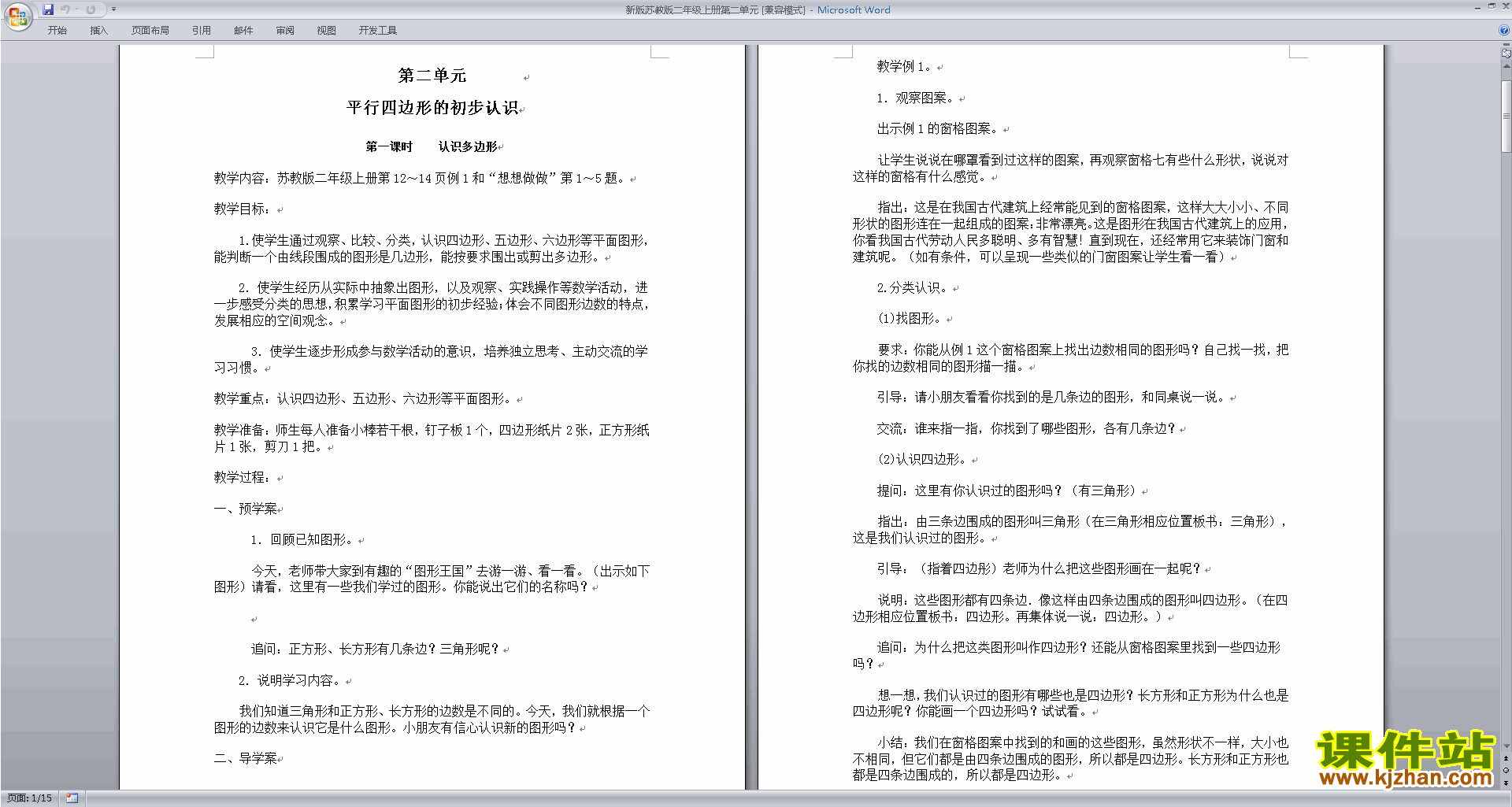This screenshot has width=1512, height=807.
Task: Click the macro recording icon in status bar
Action: [x=72, y=798]
